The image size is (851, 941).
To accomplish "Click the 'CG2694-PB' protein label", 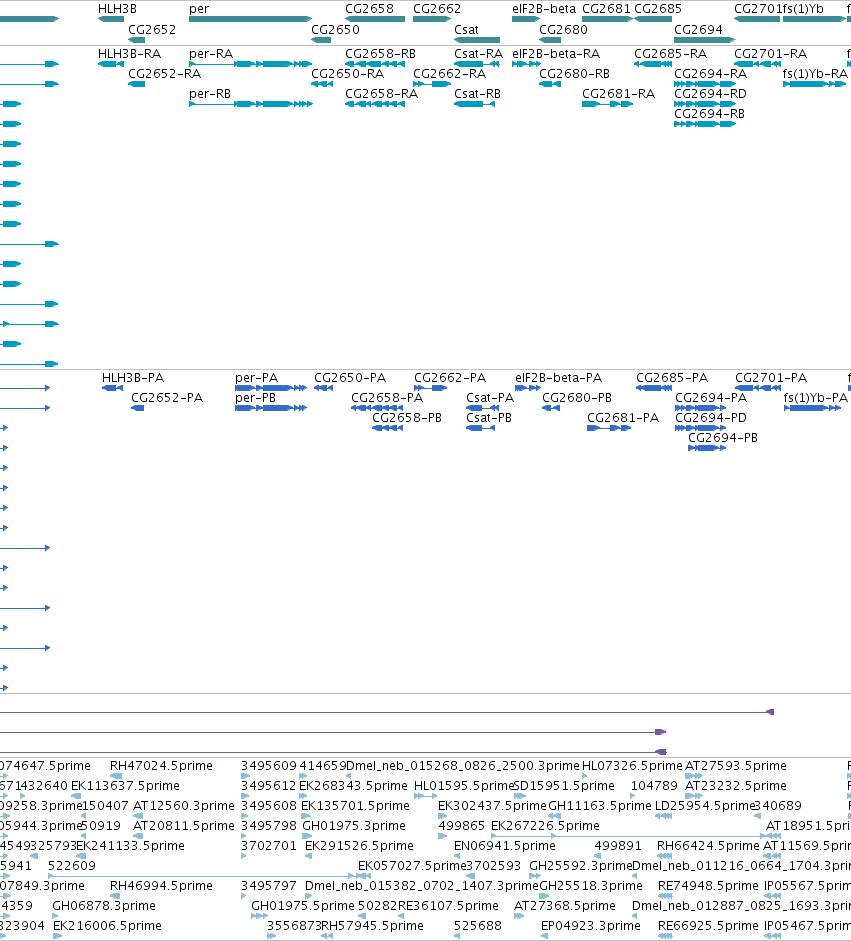I will click(723, 437).
